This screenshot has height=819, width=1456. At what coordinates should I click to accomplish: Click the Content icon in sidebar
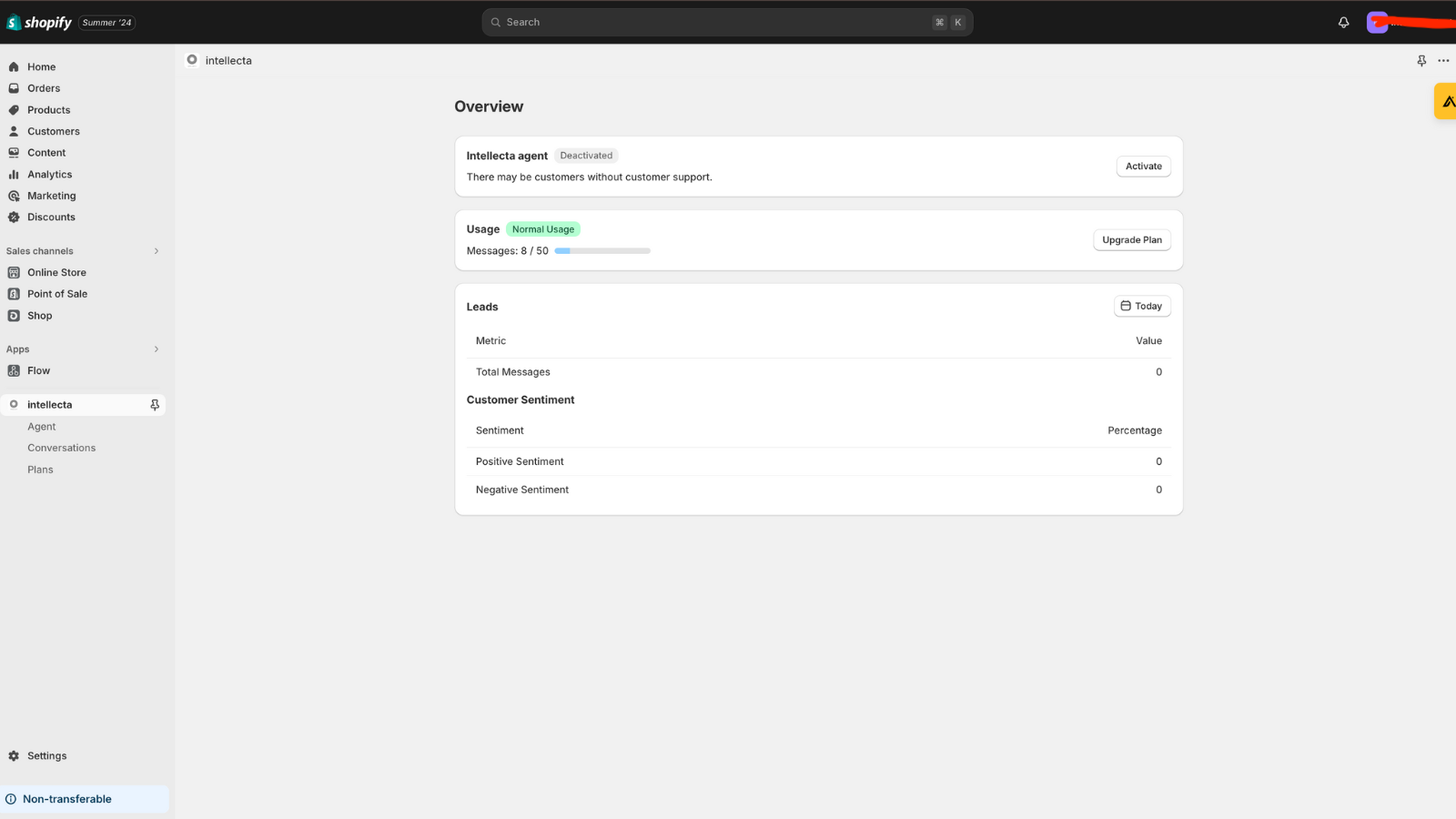point(14,153)
